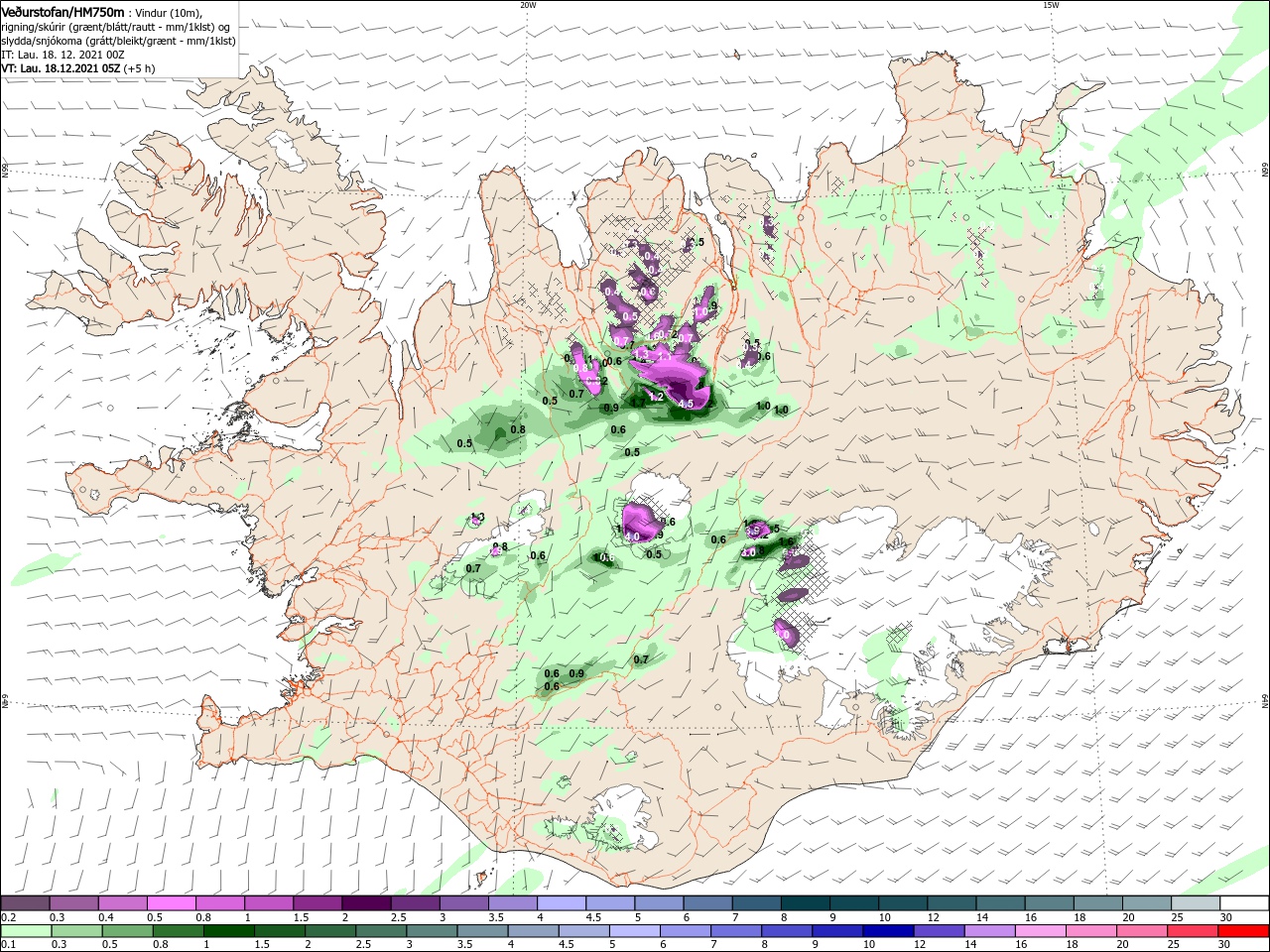1270x952 pixels.
Task: Click the 15W longitude label
Action: tap(1051, 5)
